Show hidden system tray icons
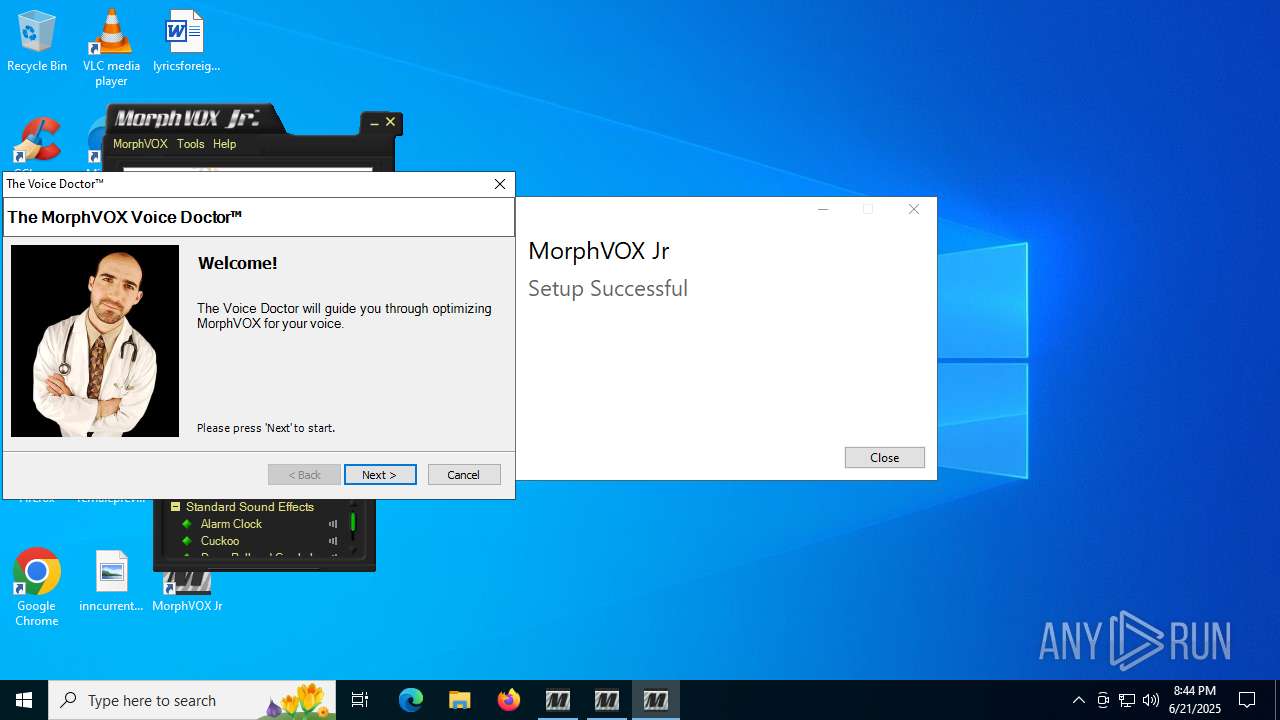Screen dimensions: 1280x720 (1078, 700)
